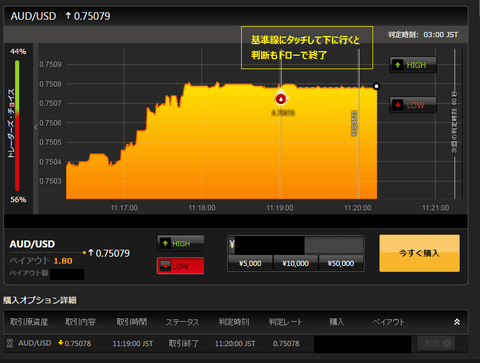
Task: Click the 購入 column header
Action: tap(337, 322)
